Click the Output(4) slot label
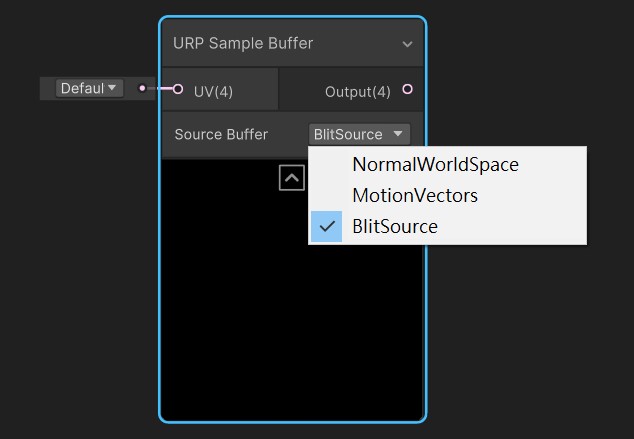 pyautogui.click(x=358, y=92)
